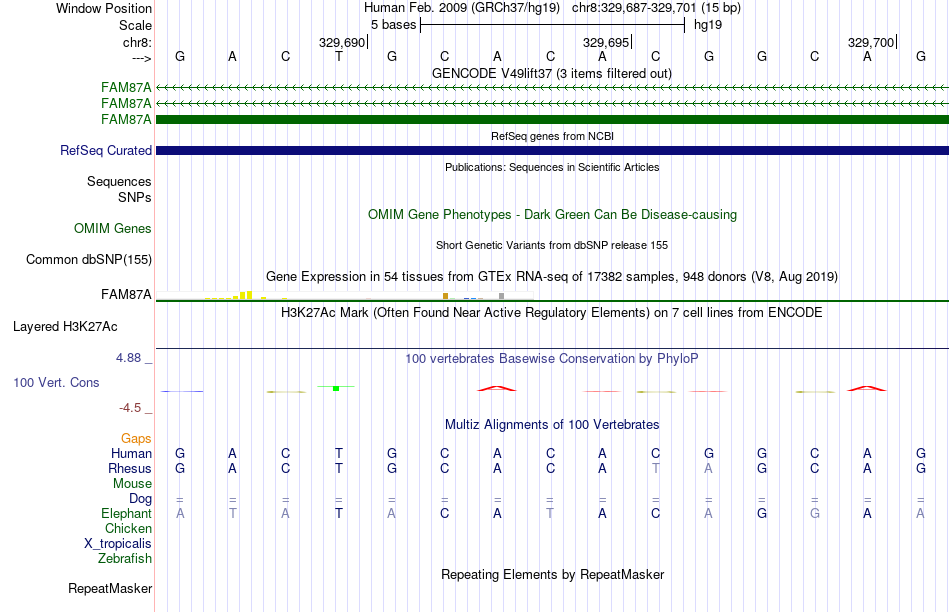Click the 4.88 upper conservation scale value
This screenshot has width=950, height=612.
pyautogui.click(x=128, y=358)
